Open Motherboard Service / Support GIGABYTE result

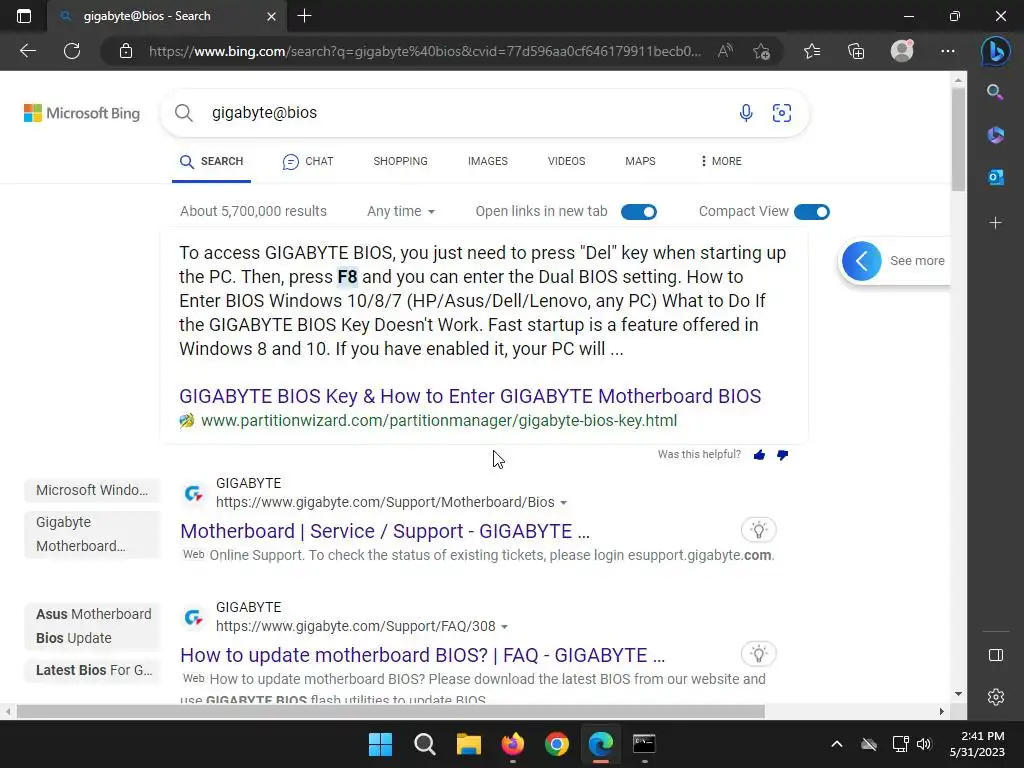coord(385,532)
